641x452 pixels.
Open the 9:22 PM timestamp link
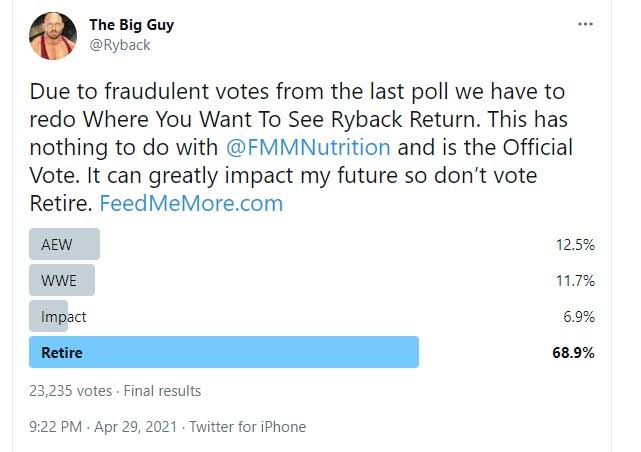56,427
